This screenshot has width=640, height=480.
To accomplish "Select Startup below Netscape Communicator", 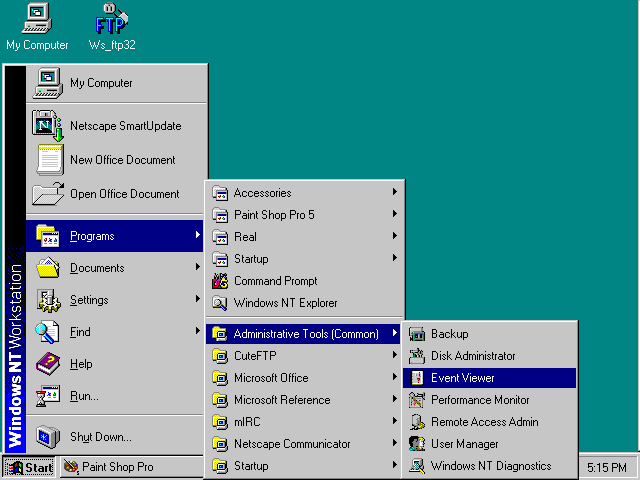I will pos(303,466).
